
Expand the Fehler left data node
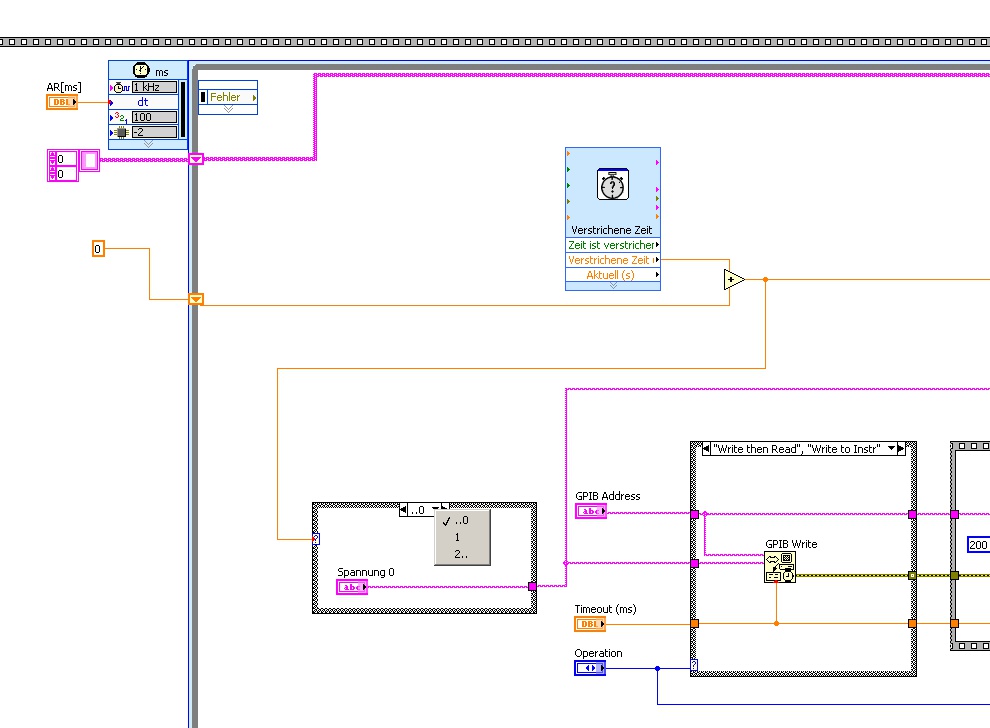point(228,109)
